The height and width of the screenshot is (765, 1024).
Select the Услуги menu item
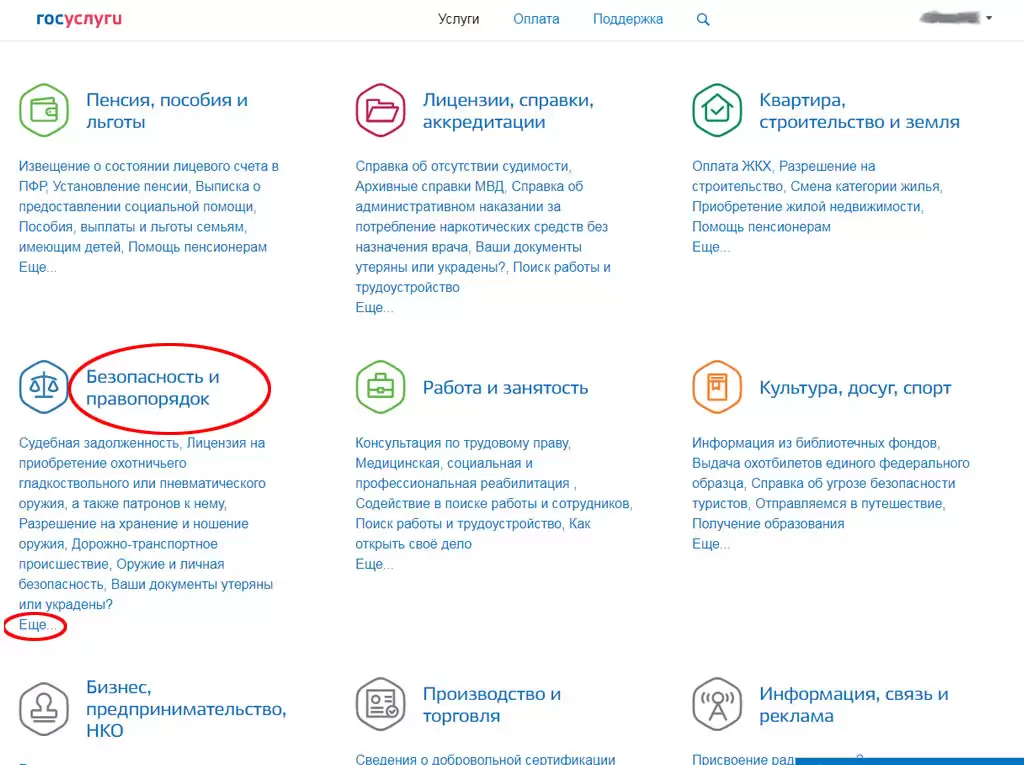tap(458, 19)
